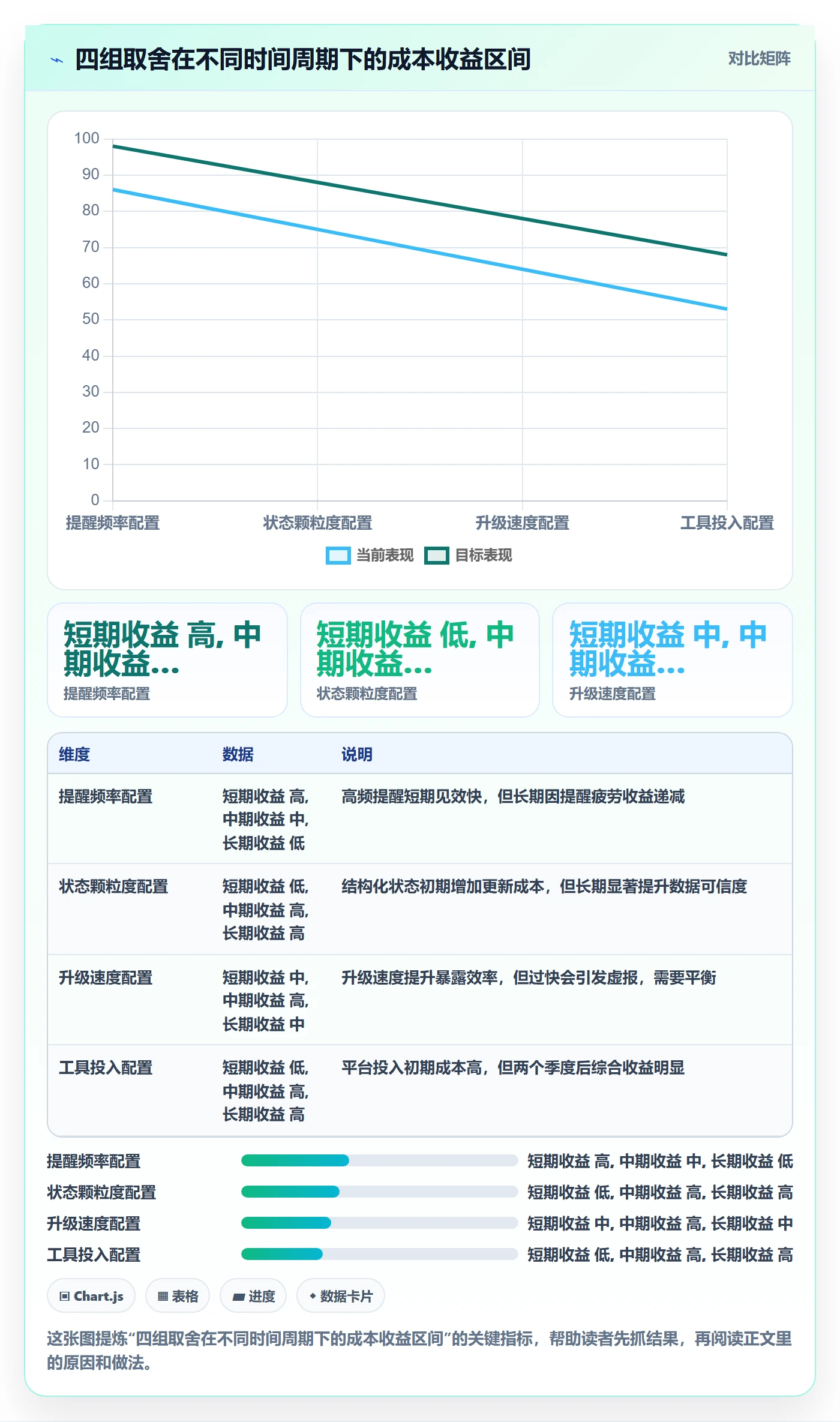Click the description 高频提醒短期见效快，但长期因提醒疲劳收益递减
840x1422 pixels.
[x=513, y=797]
